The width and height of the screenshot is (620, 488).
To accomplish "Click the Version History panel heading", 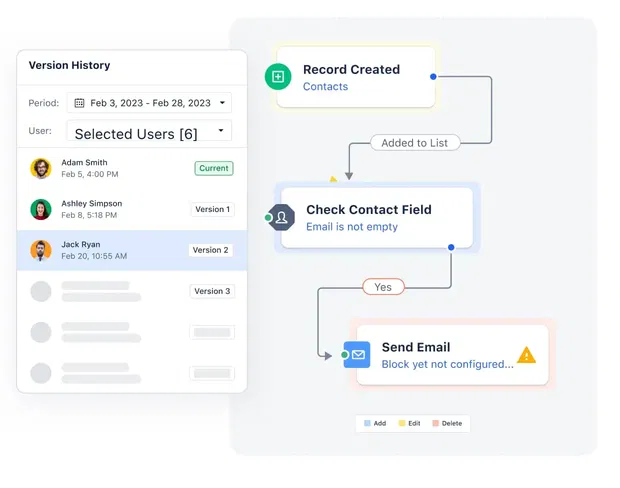I will click(x=70, y=65).
